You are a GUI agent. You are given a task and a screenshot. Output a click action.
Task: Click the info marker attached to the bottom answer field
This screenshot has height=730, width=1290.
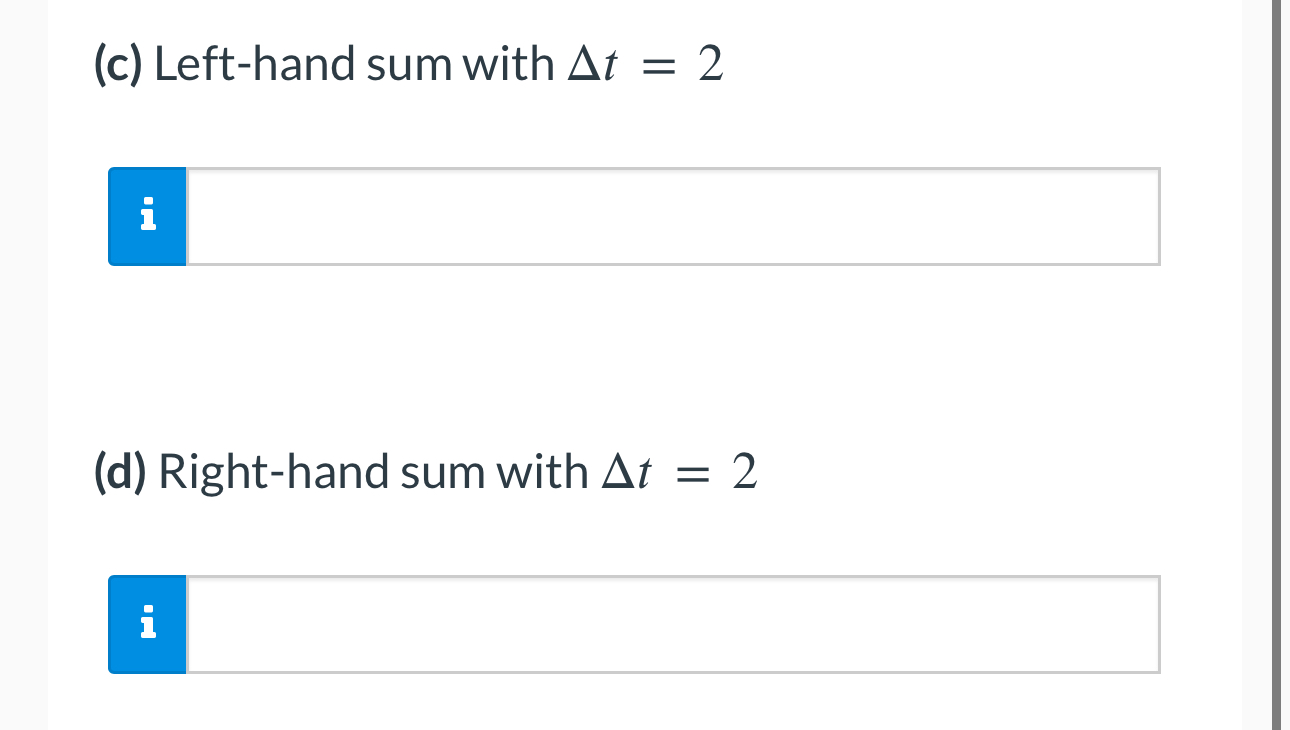click(x=147, y=624)
